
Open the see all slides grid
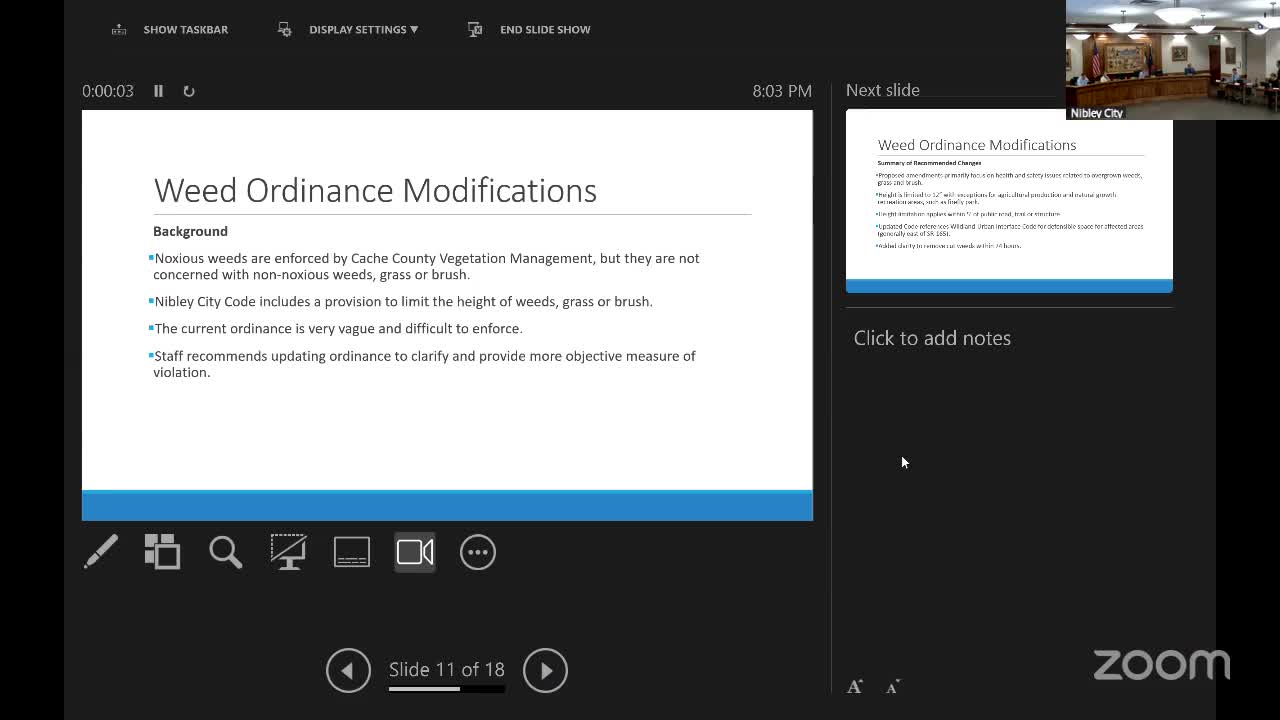click(x=162, y=552)
